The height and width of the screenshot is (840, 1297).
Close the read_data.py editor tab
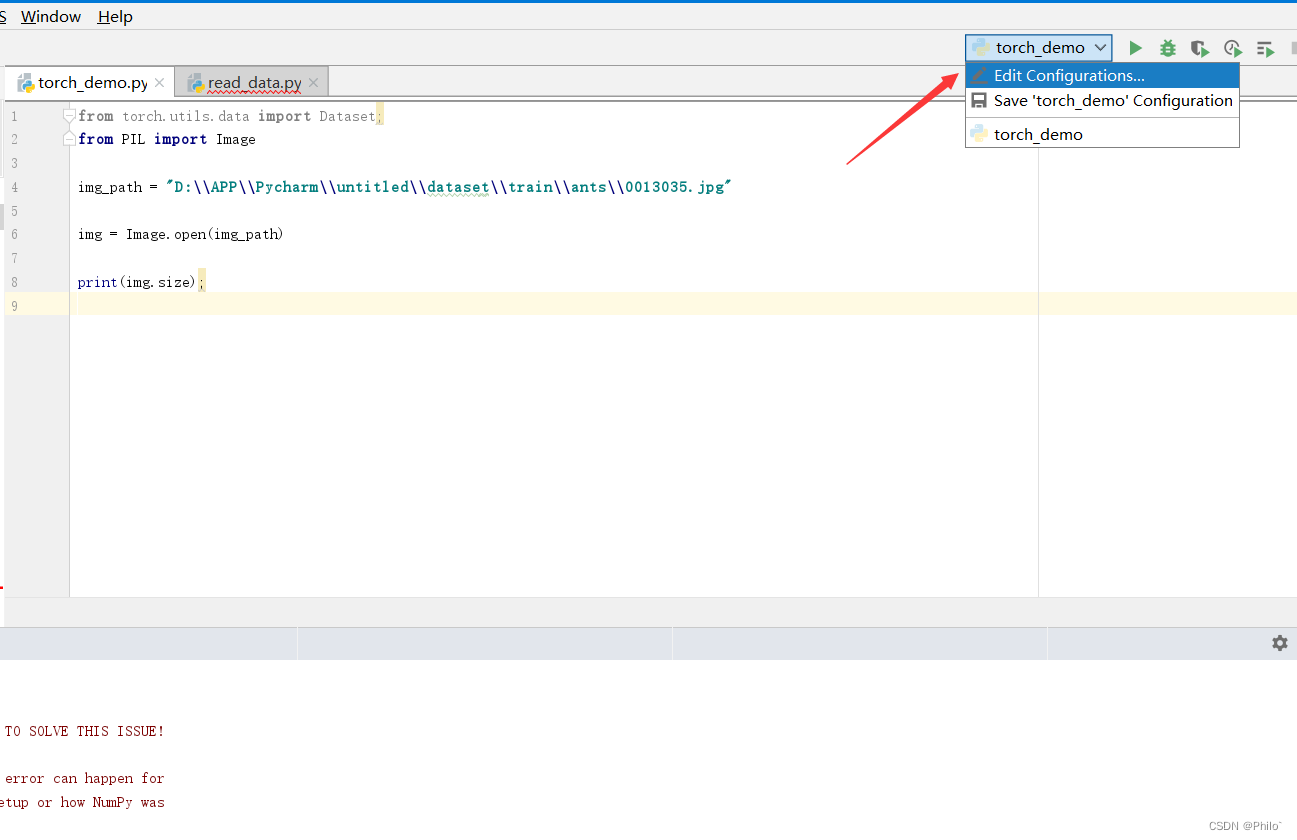(313, 83)
